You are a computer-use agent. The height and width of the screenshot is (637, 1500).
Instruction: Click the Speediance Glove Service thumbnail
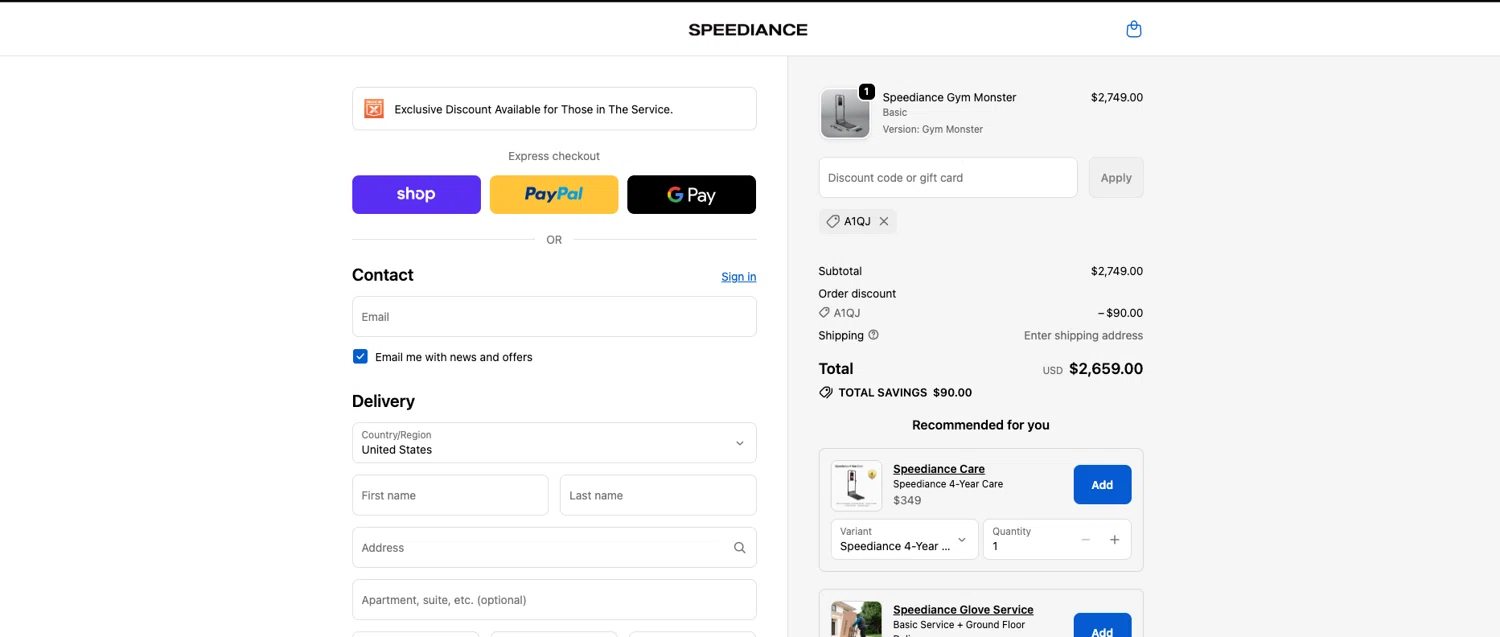click(856, 619)
